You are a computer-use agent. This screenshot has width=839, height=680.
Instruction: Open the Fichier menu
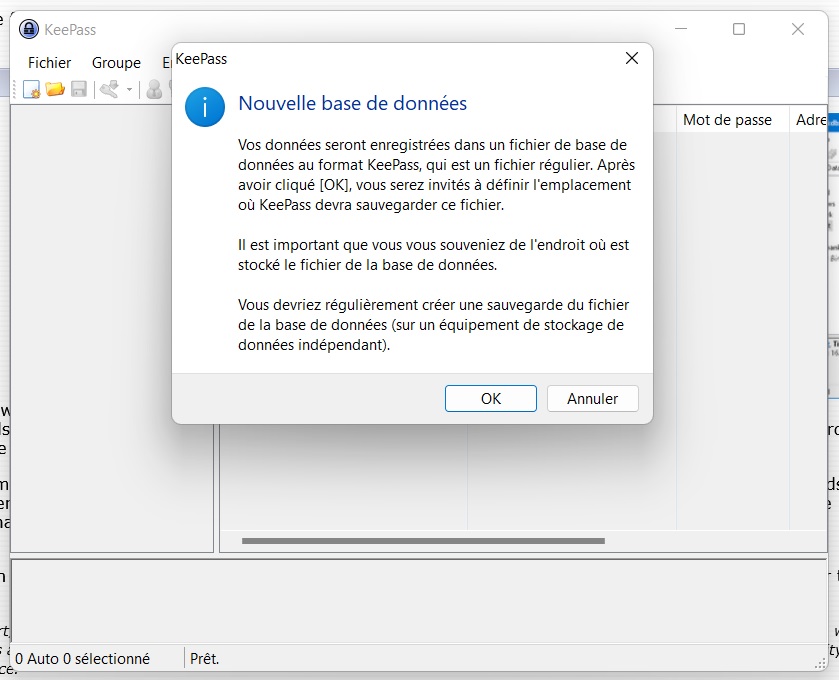(49, 62)
